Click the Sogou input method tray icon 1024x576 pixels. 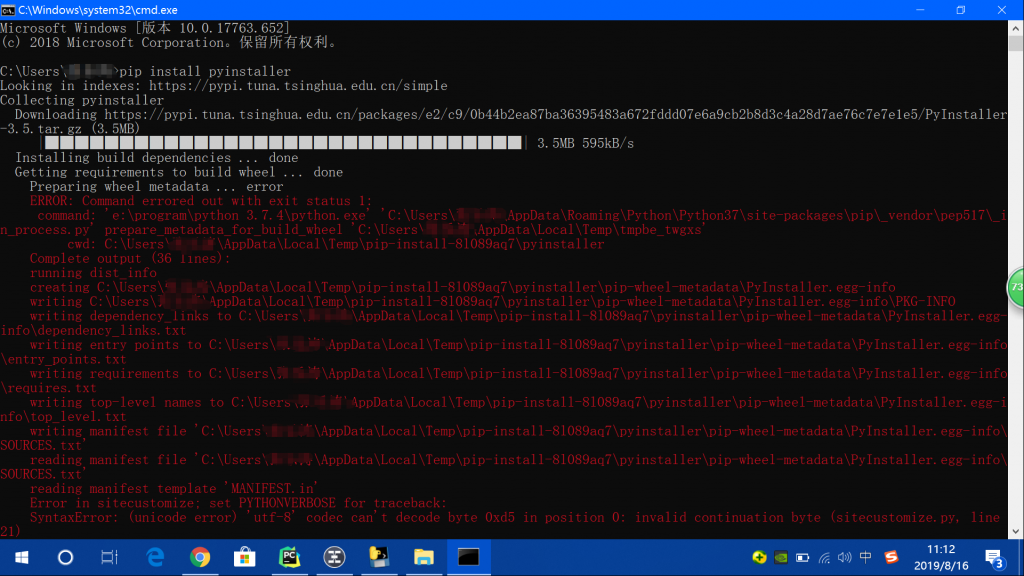coord(889,557)
